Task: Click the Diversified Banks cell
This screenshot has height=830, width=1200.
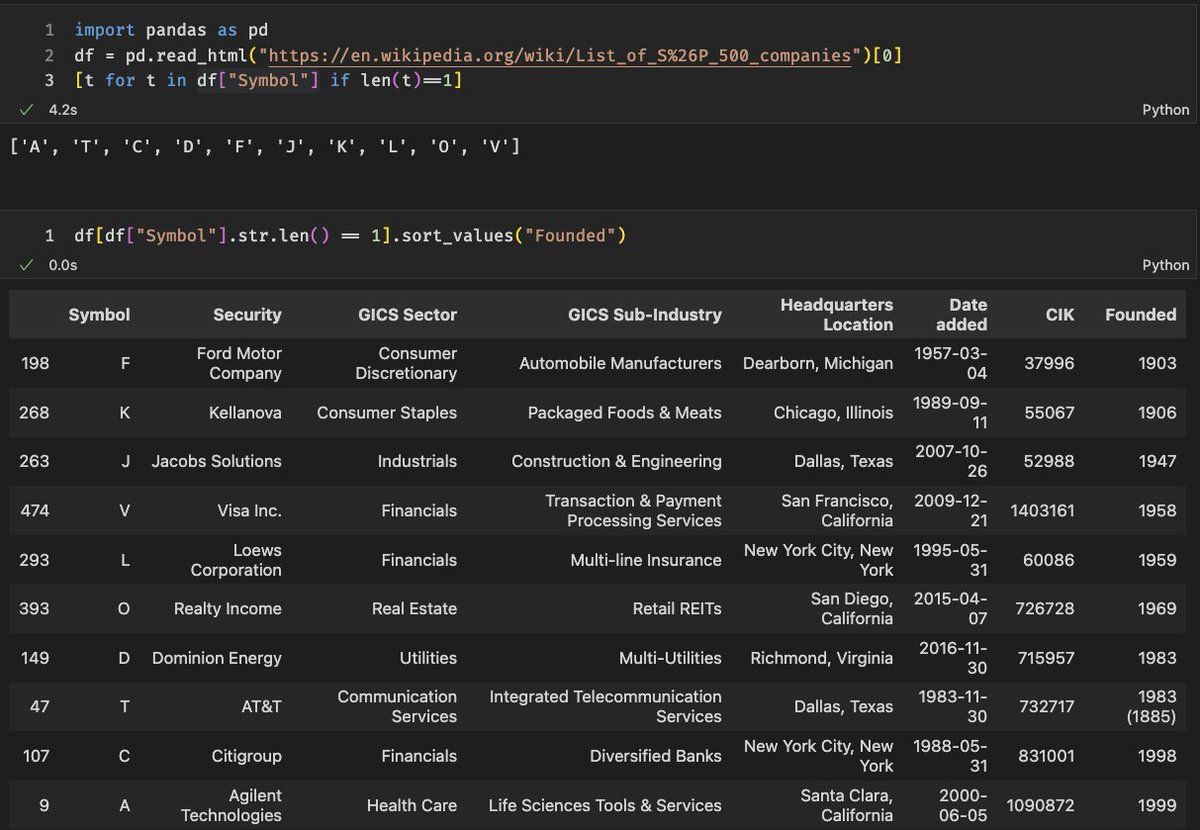Action: point(655,756)
